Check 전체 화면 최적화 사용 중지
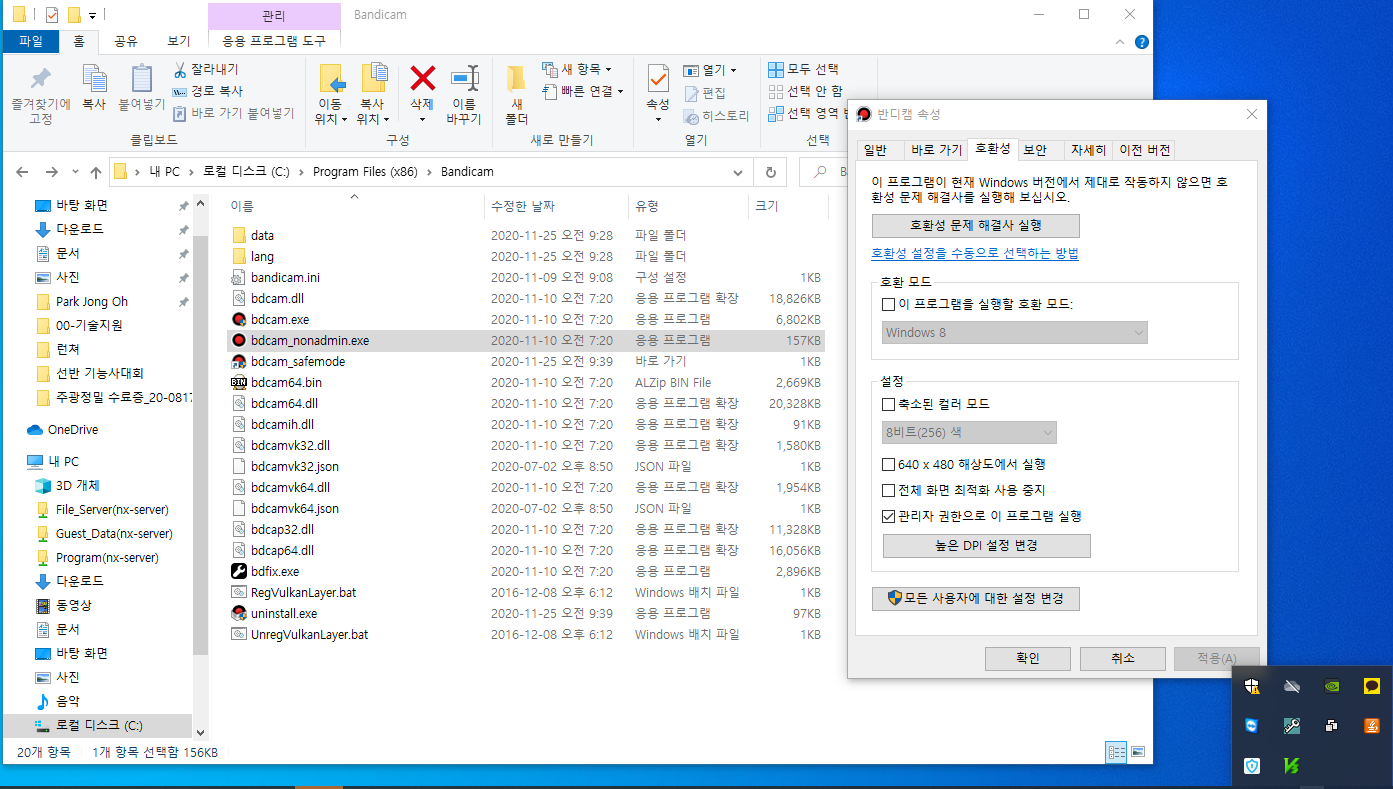This screenshot has height=789, width=1393. click(888, 490)
